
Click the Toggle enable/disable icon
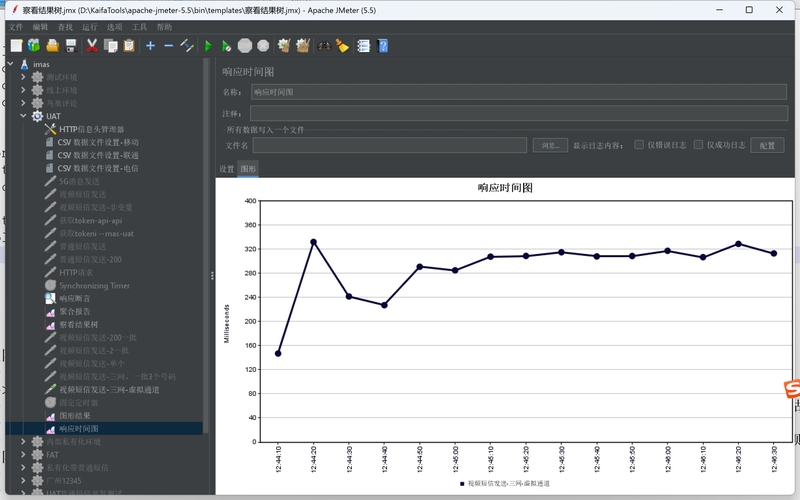(187, 46)
